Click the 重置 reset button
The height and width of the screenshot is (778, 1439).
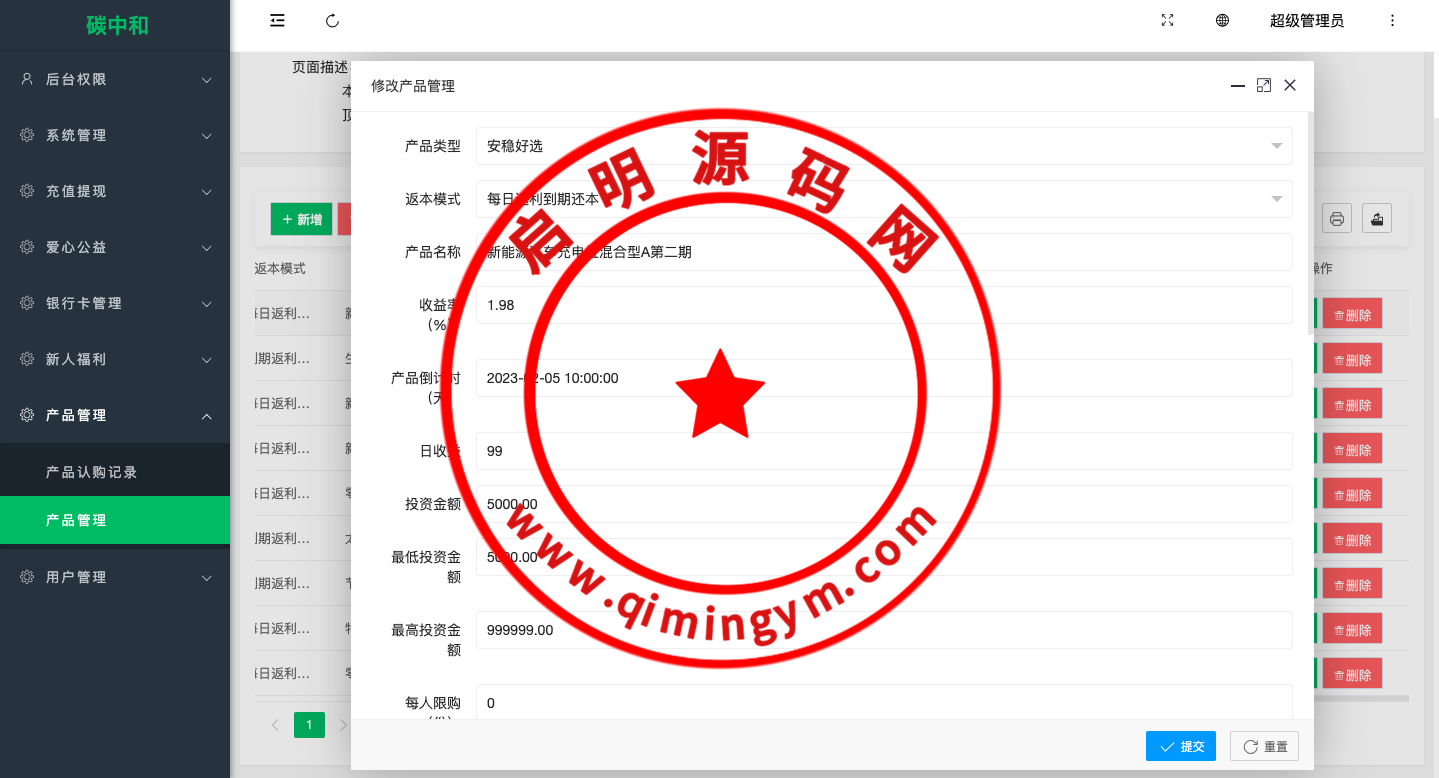[x=1264, y=746]
